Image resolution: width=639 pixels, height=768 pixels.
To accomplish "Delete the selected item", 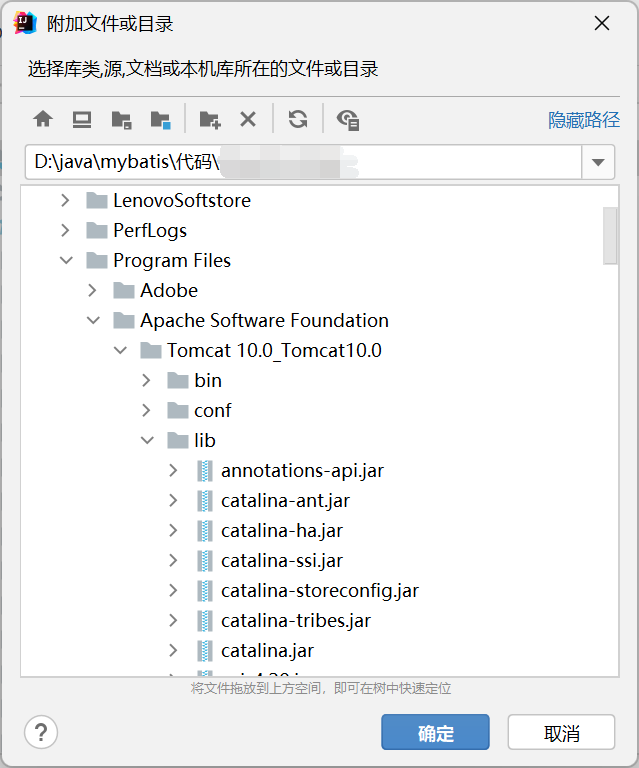I will (248, 120).
